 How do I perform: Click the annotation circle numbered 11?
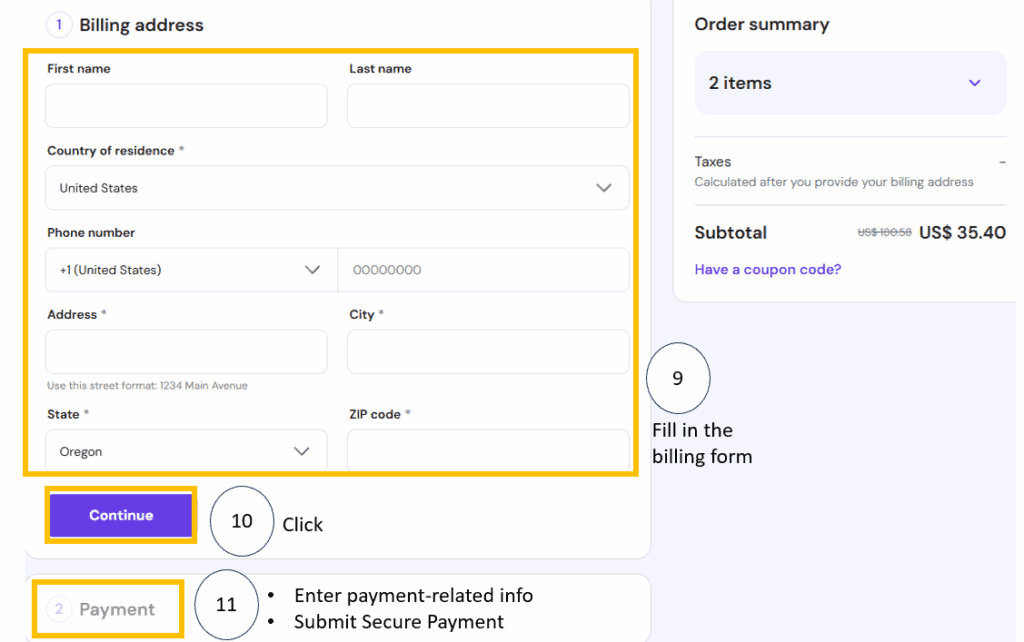226,605
